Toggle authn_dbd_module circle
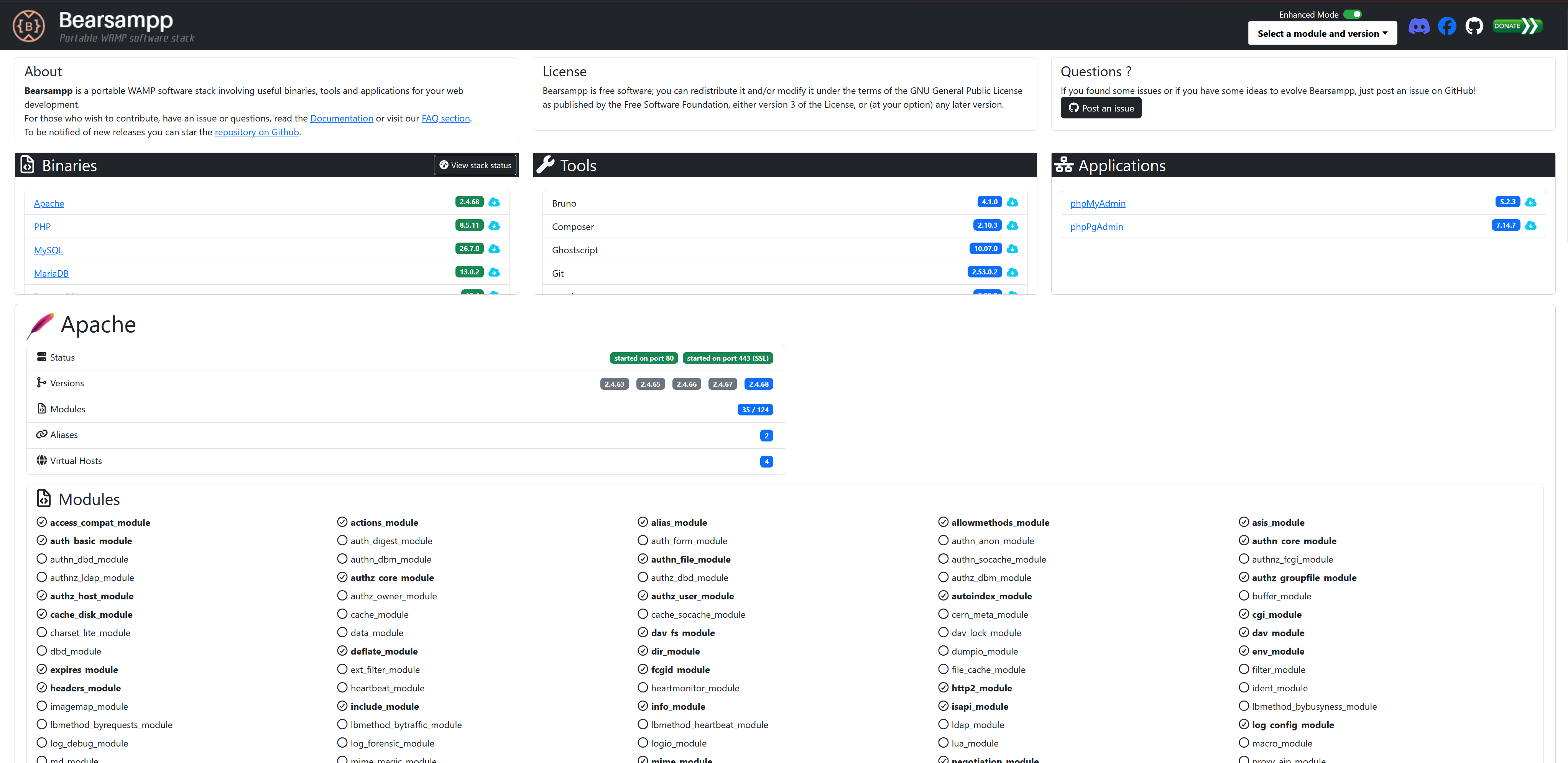Screen dimensions: 1568x763 pos(41,559)
